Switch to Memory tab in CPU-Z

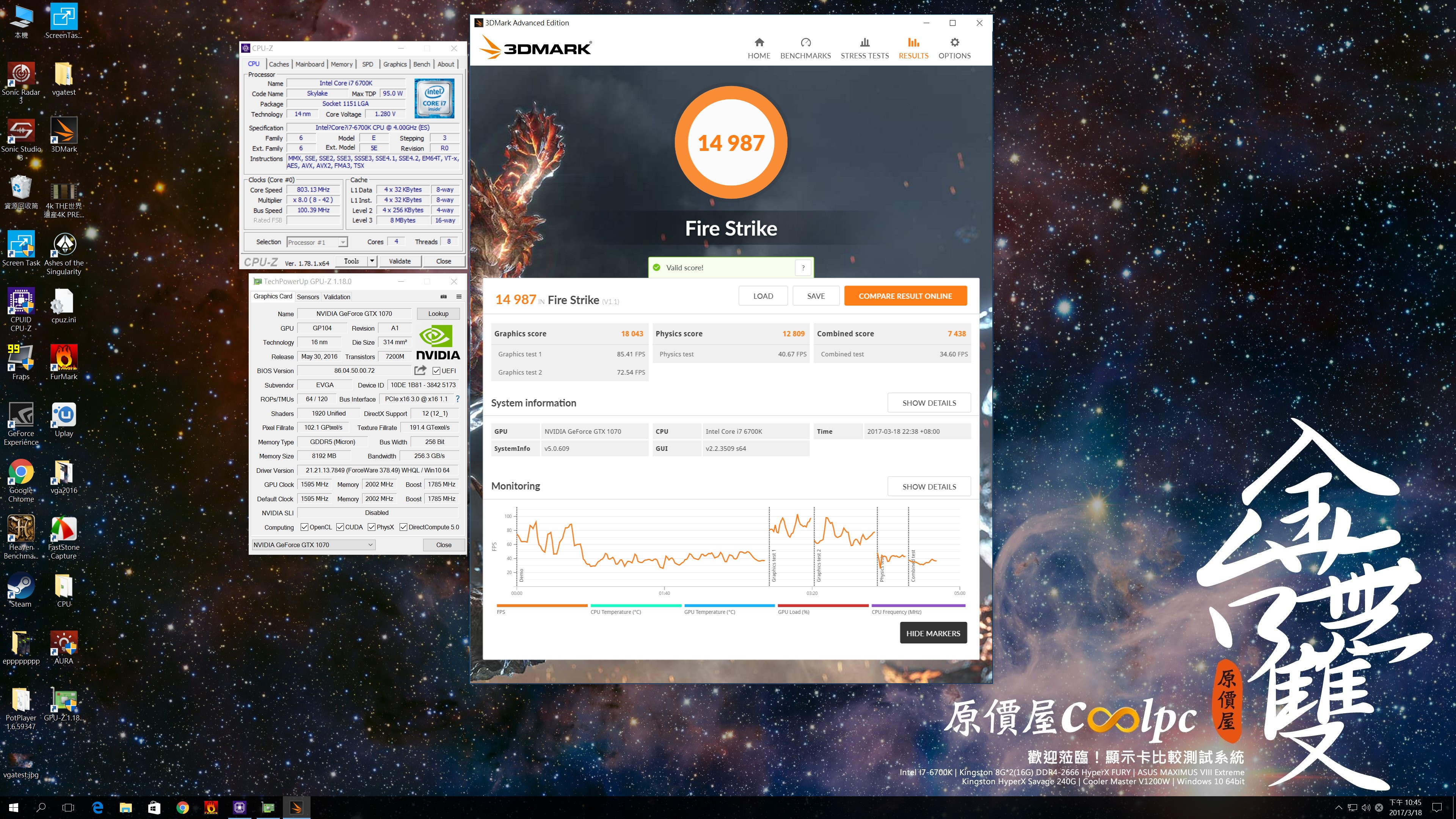click(x=341, y=64)
